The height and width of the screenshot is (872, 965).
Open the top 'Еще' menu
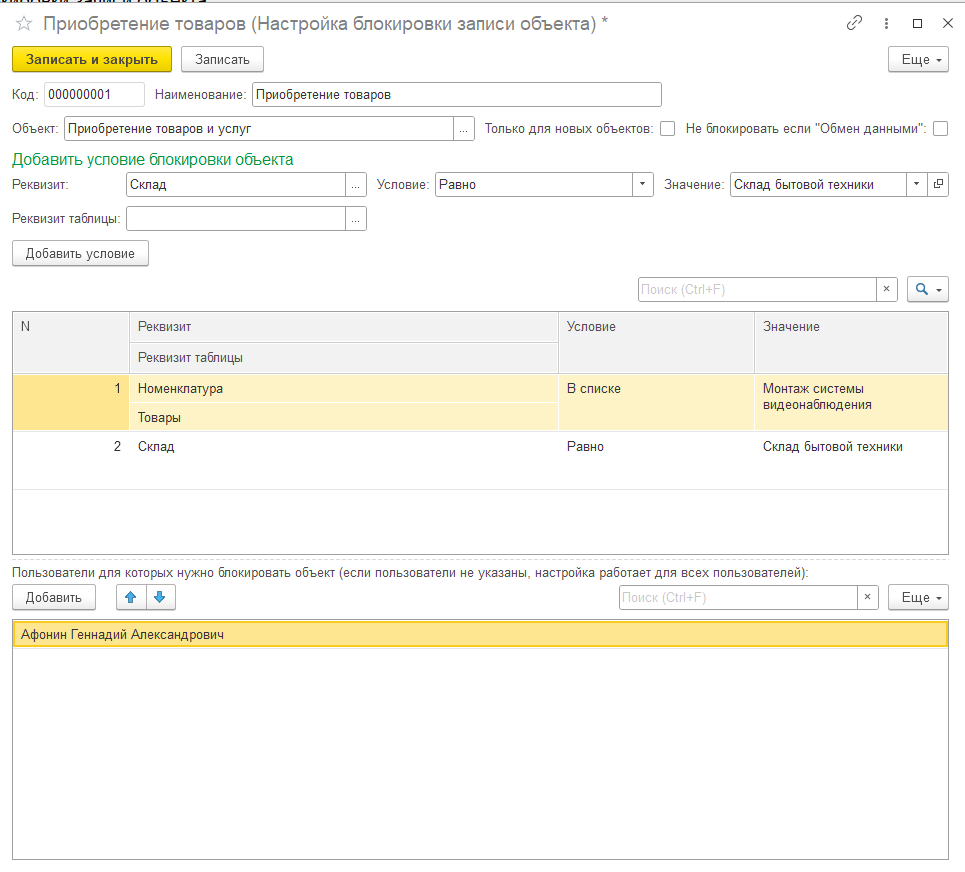coord(918,60)
